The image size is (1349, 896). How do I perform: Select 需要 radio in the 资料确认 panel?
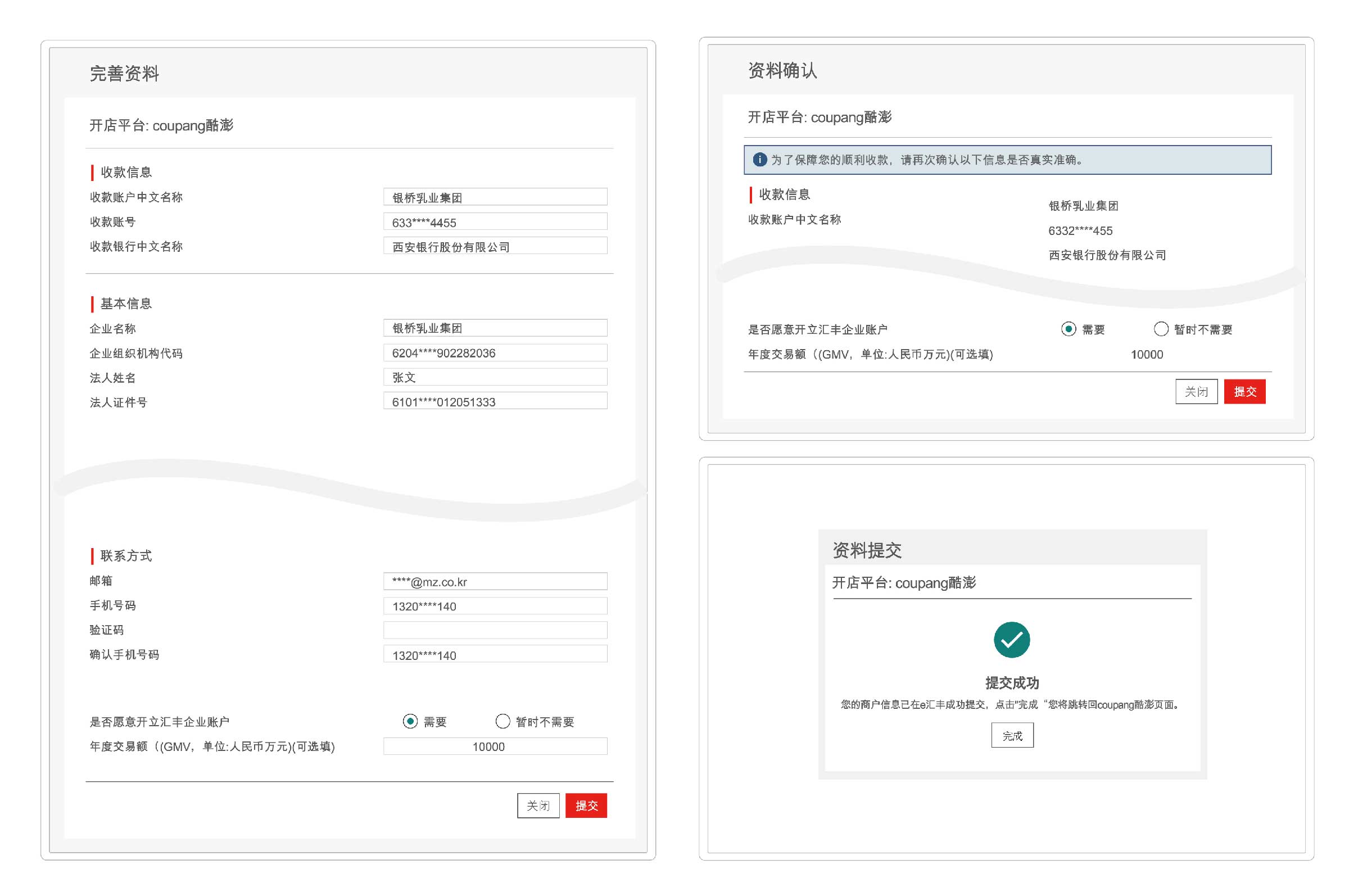[x=1069, y=329]
